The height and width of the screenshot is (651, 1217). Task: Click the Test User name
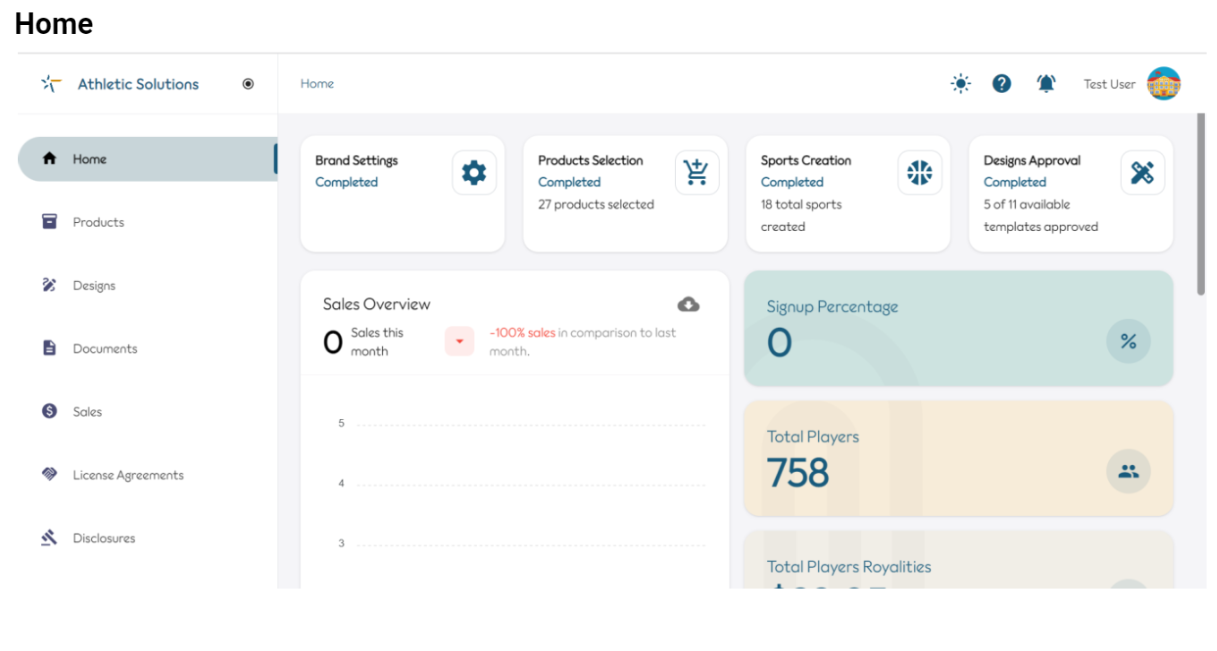click(1110, 84)
